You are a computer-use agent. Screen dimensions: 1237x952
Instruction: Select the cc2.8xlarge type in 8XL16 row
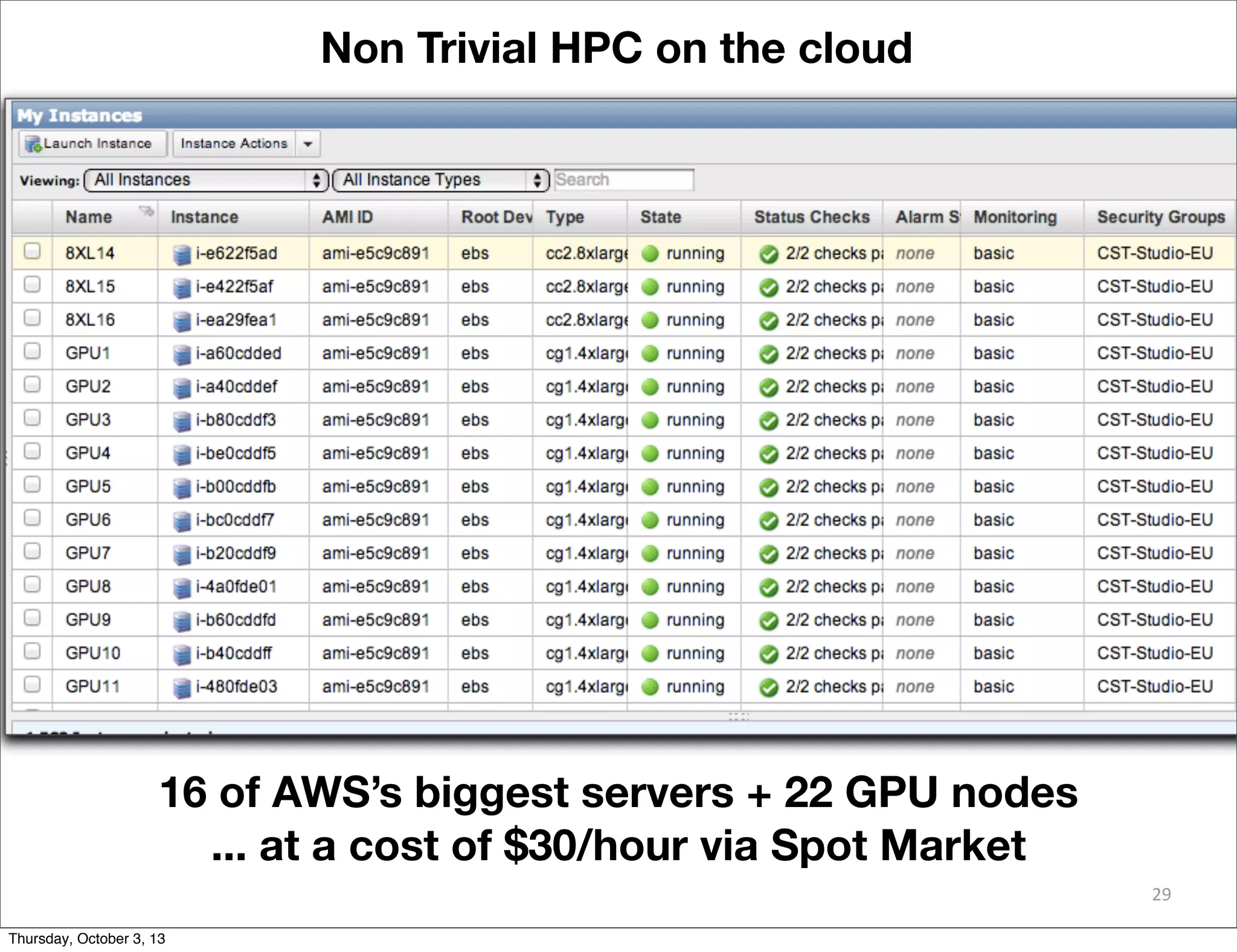(586, 320)
